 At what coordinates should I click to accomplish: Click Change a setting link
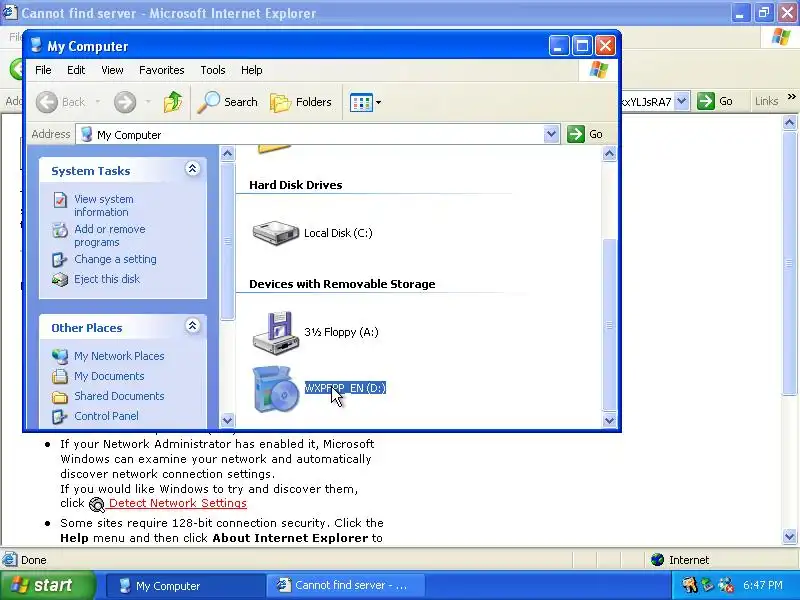(x=115, y=259)
